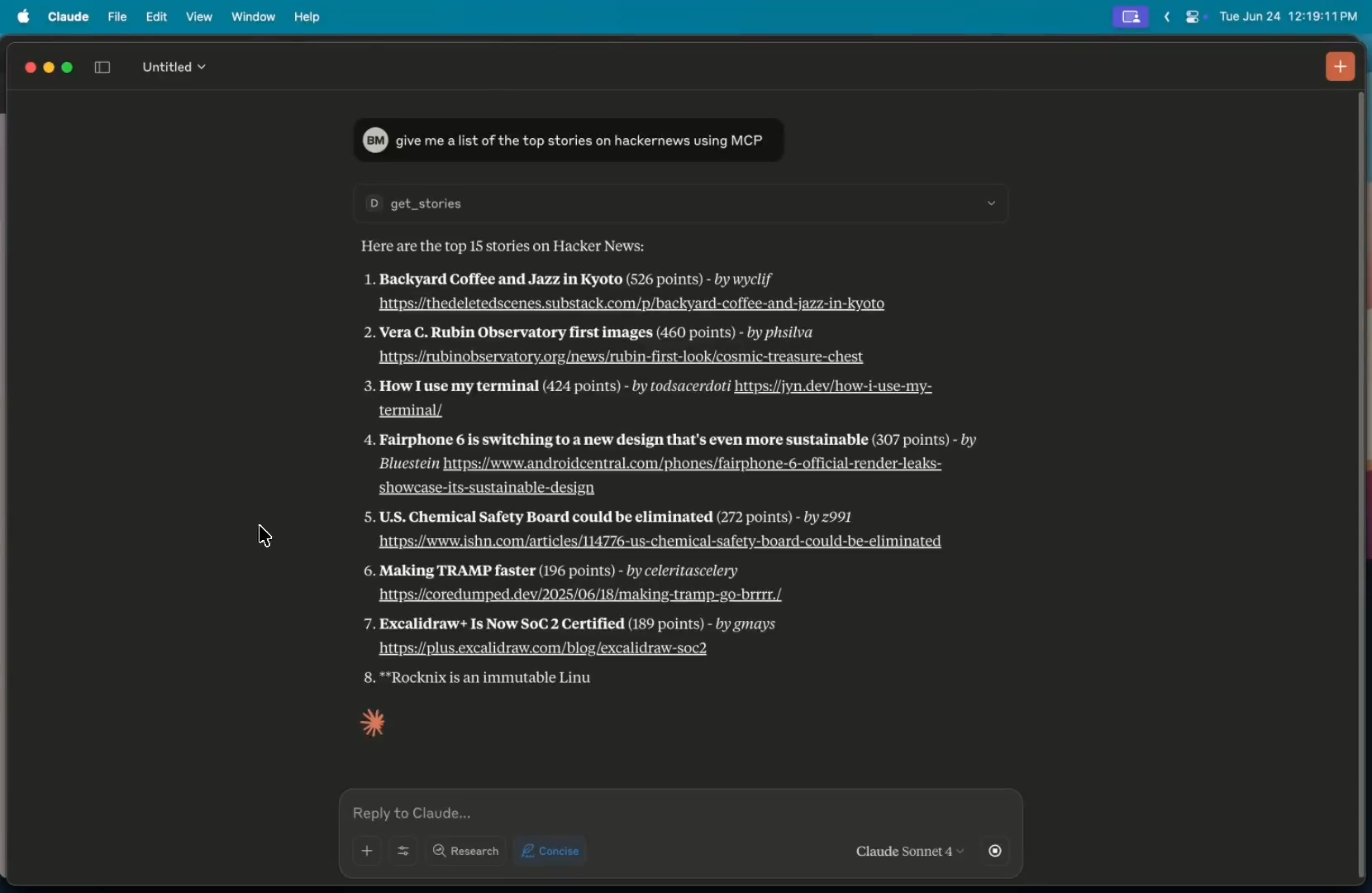The image size is (1372, 893).
Task: Click 'Excalidraw+ Is Now SoC 2 Certified' title
Action: pos(502,624)
